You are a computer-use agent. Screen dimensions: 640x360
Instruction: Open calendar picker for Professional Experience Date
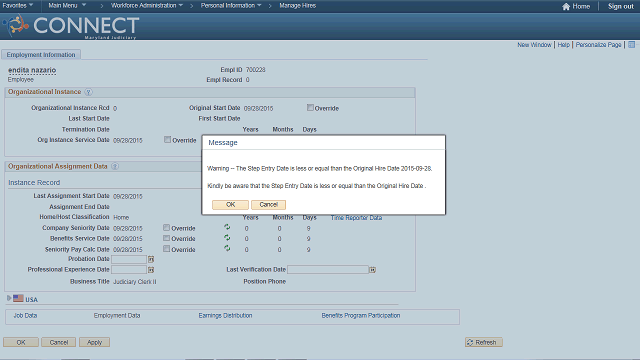click(151, 270)
